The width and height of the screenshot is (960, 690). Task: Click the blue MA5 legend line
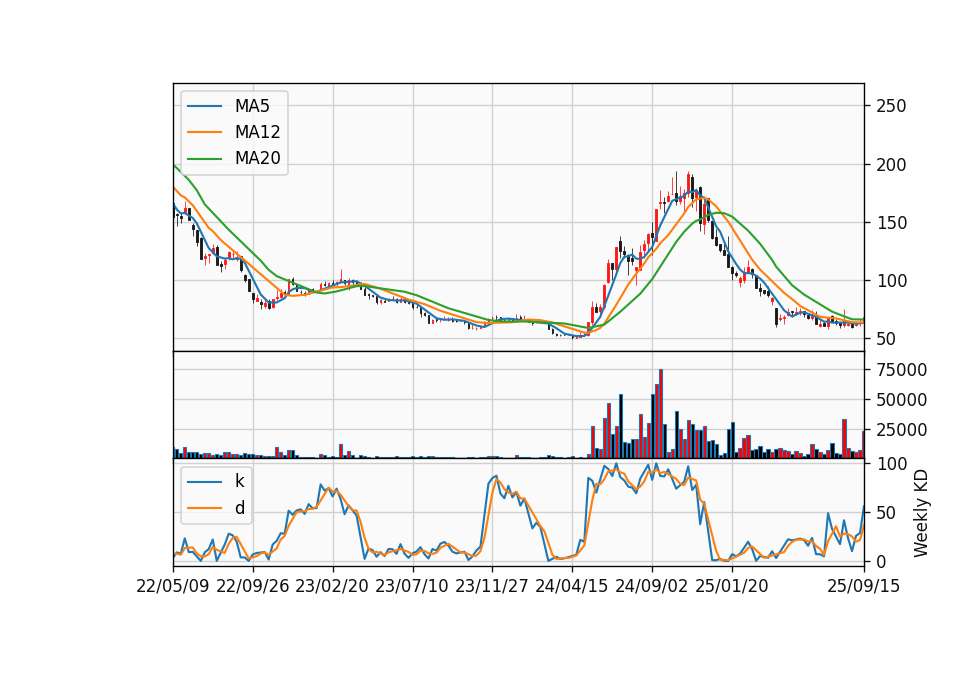tap(204, 106)
